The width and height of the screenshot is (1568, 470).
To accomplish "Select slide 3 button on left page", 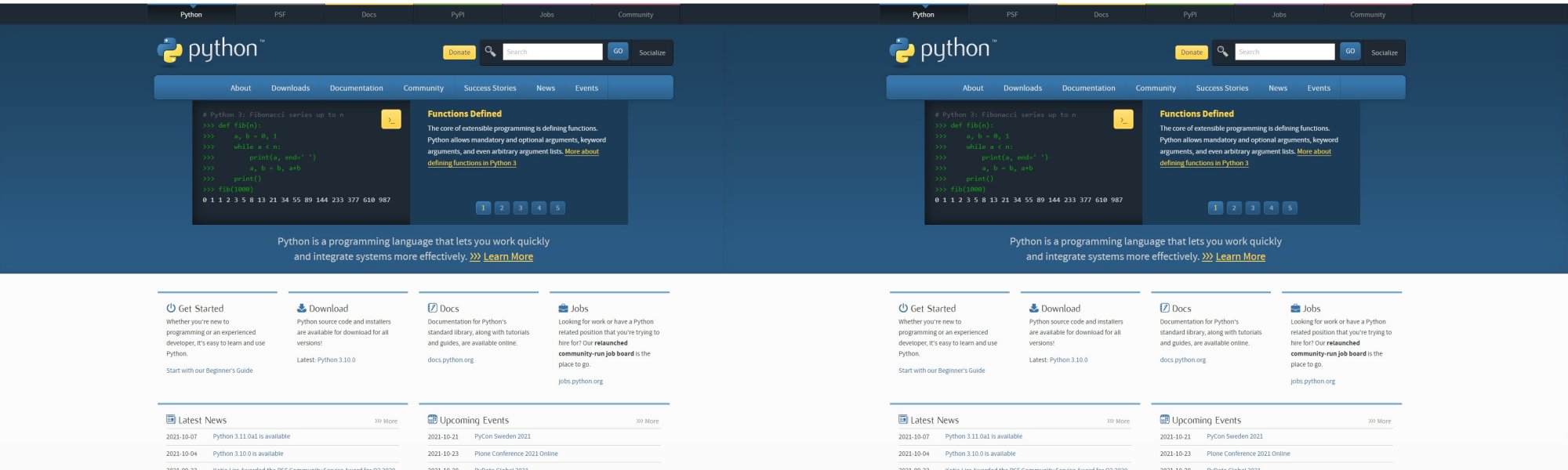I will (521, 208).
